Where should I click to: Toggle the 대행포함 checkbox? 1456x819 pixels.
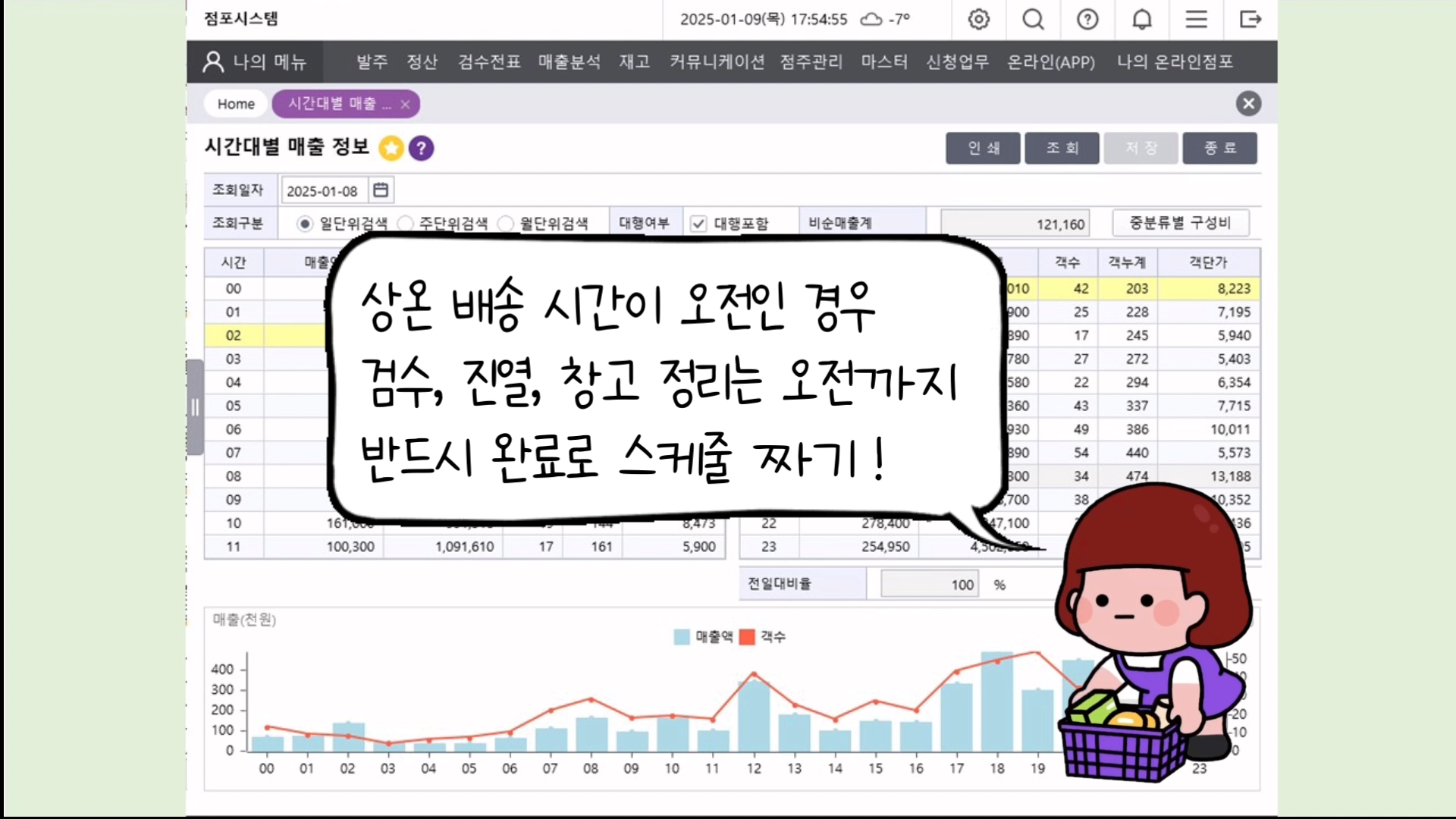(x=698, y=223)
